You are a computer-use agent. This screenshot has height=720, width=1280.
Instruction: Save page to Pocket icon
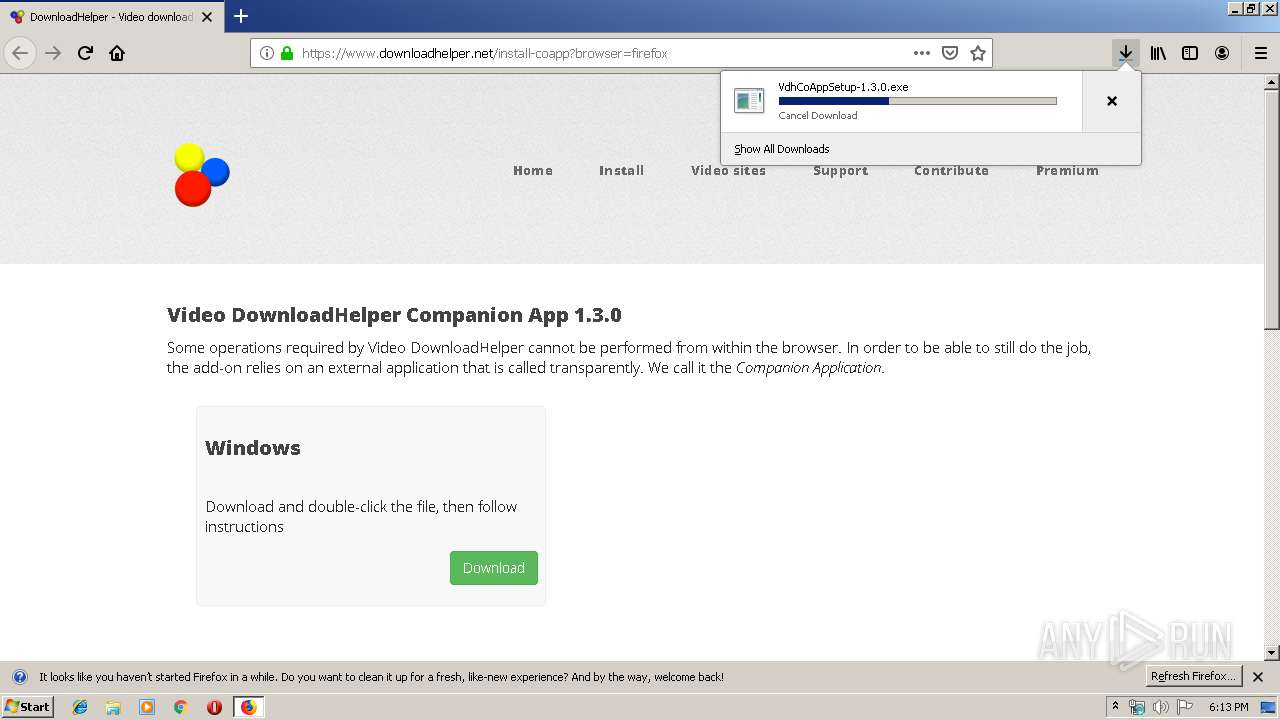pyautogui.click(x=950, y=53)
